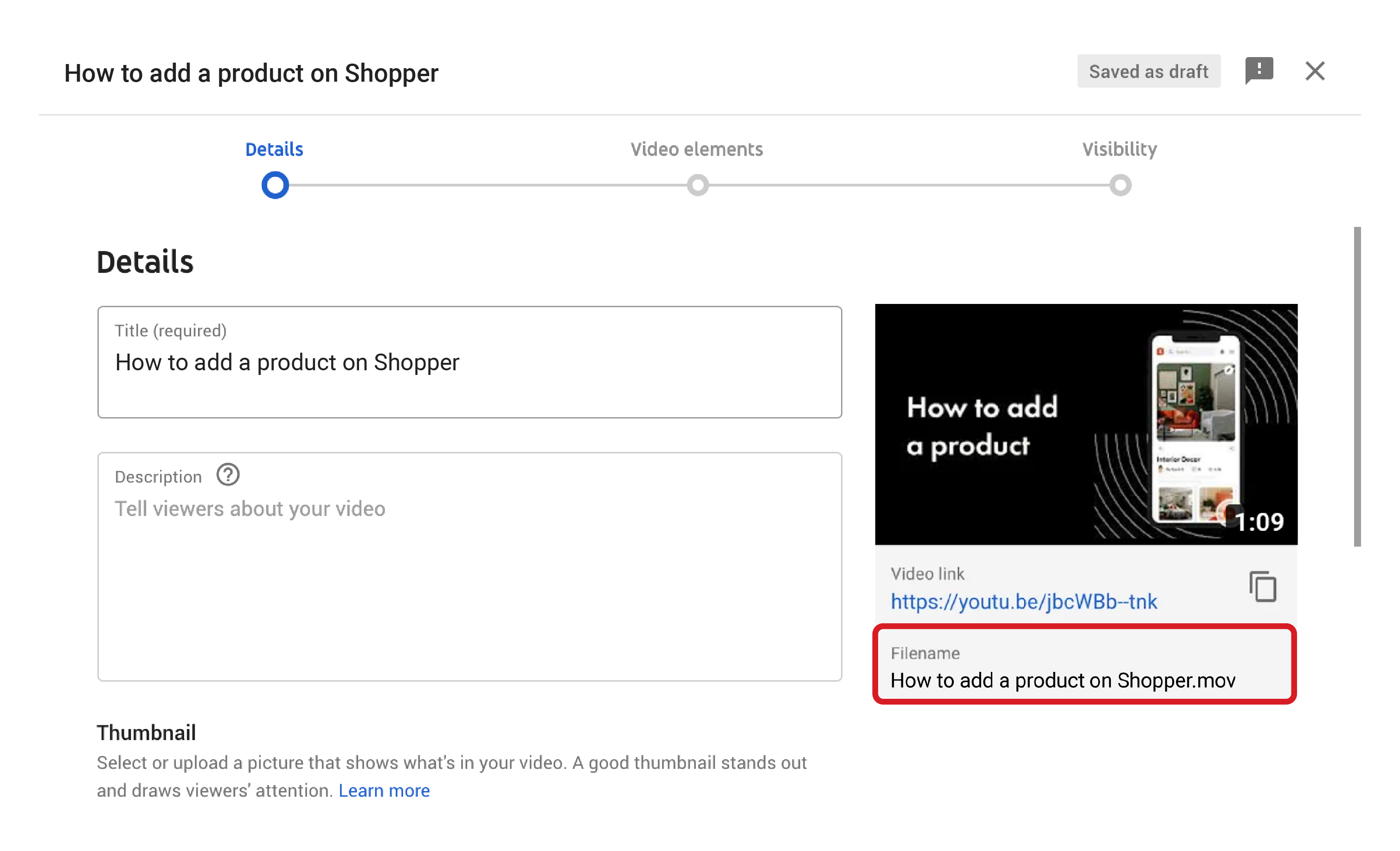
Task: Go to the Video elements step
Action: 697,149
